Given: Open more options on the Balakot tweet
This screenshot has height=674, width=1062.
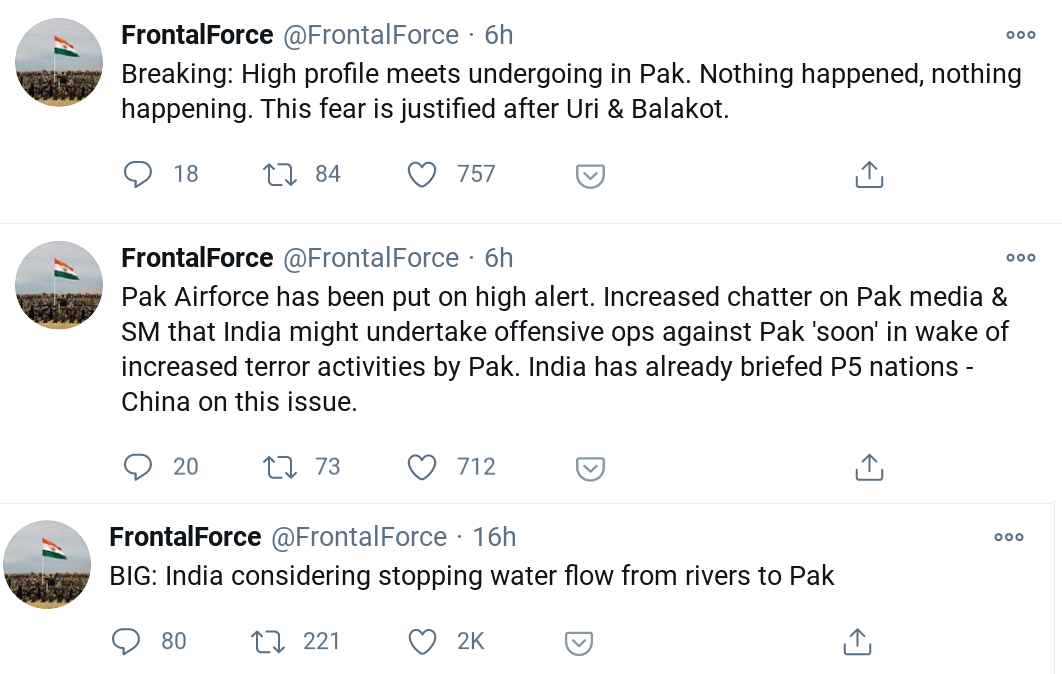Looking at the screenshot, I should pyautogui.click(x=1020, y=35).
